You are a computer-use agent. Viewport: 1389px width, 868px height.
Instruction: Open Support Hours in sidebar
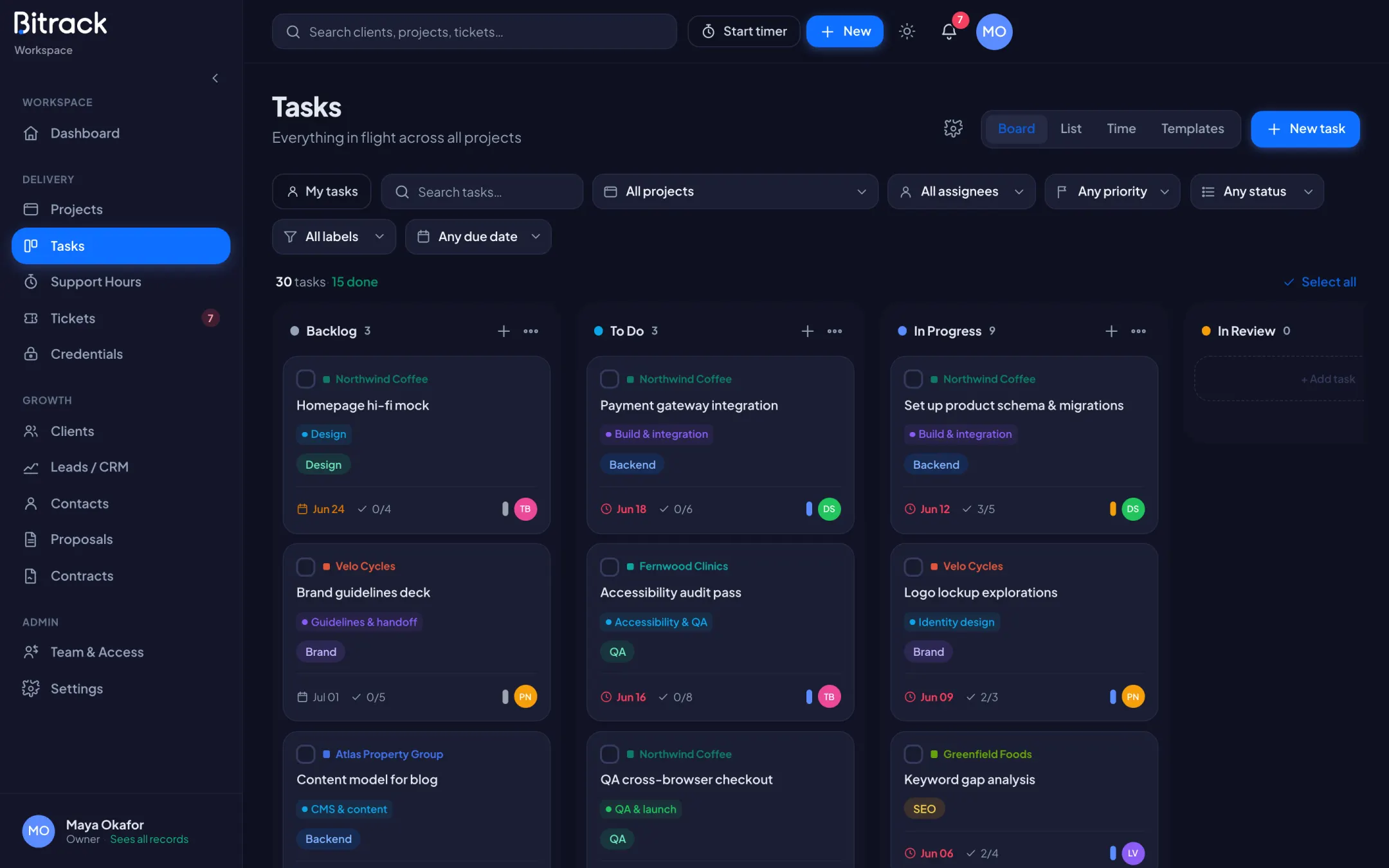(x=121, y=282)
